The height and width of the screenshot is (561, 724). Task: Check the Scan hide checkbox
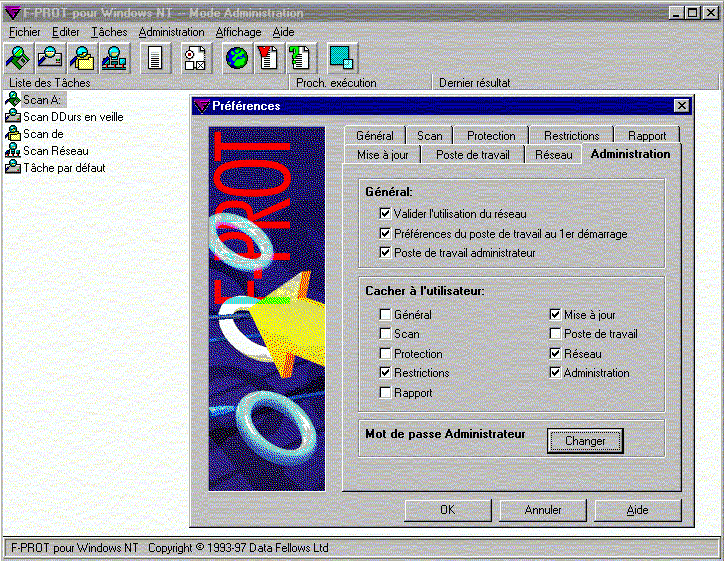pos(385,333)
